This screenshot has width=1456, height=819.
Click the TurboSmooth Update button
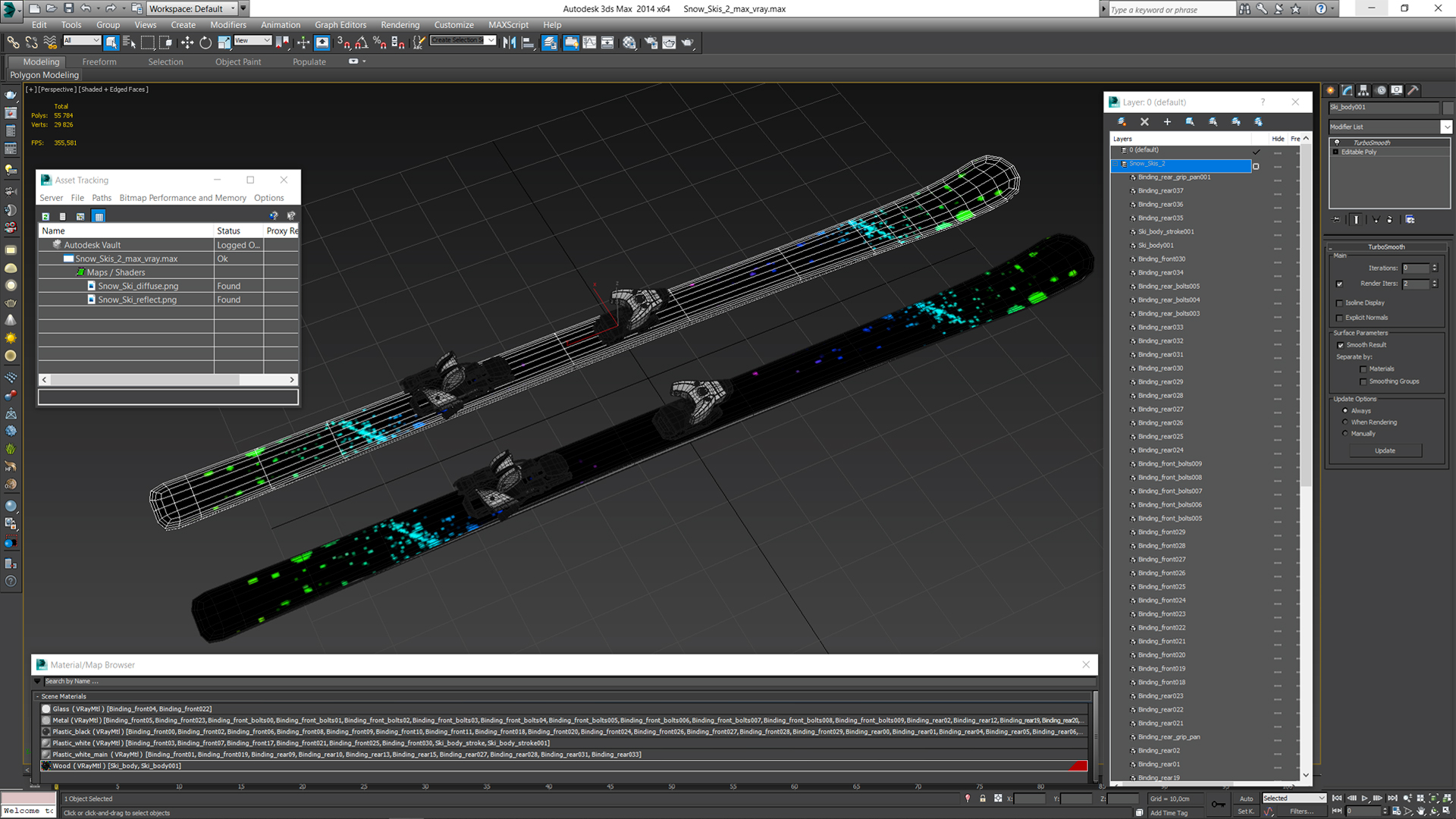pos(1385,450)
